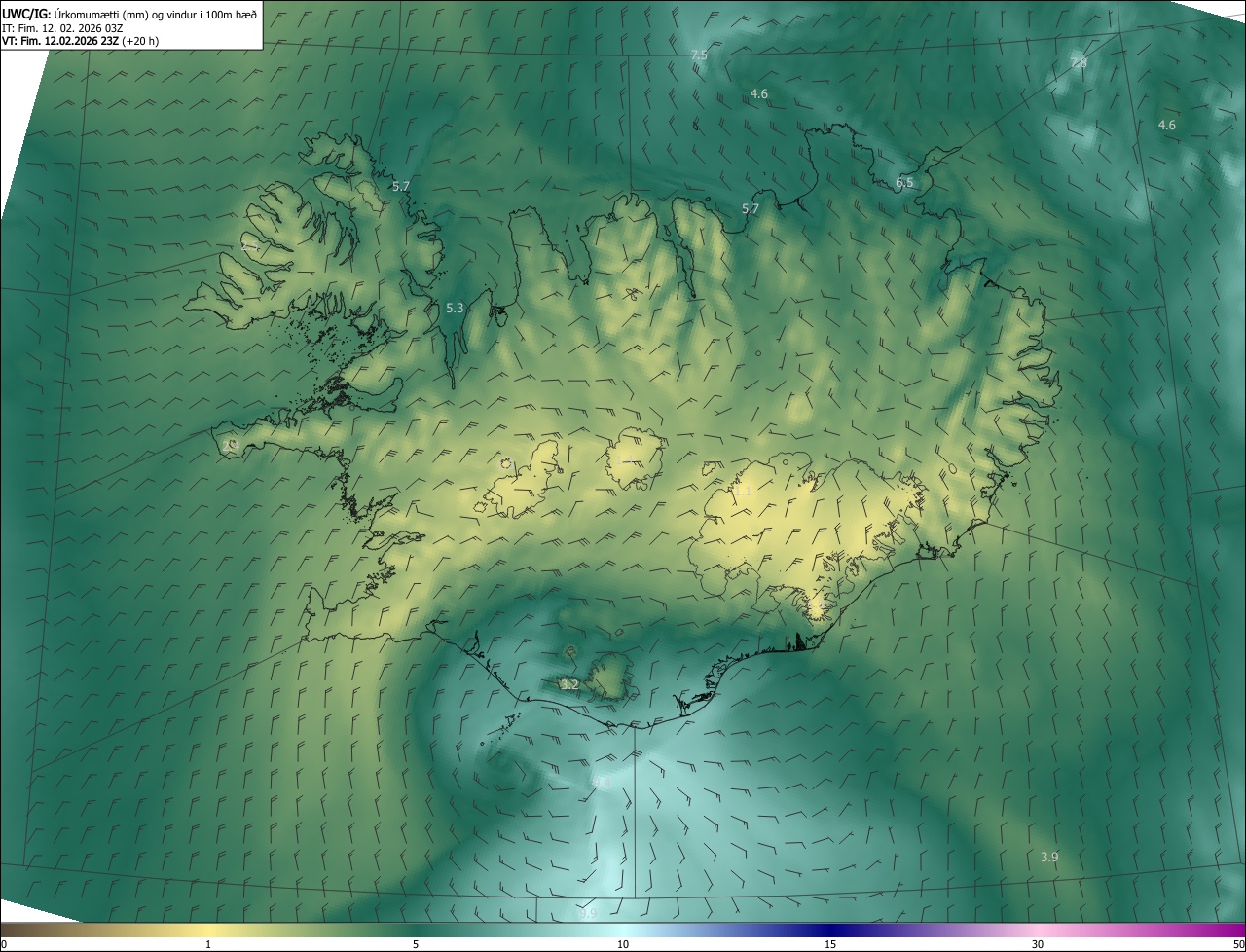Click the "VT: Fim. 12.02.2026 23Z (+20 h)" line
This screenshot has width=1246, height=952.
pos(82,41)
